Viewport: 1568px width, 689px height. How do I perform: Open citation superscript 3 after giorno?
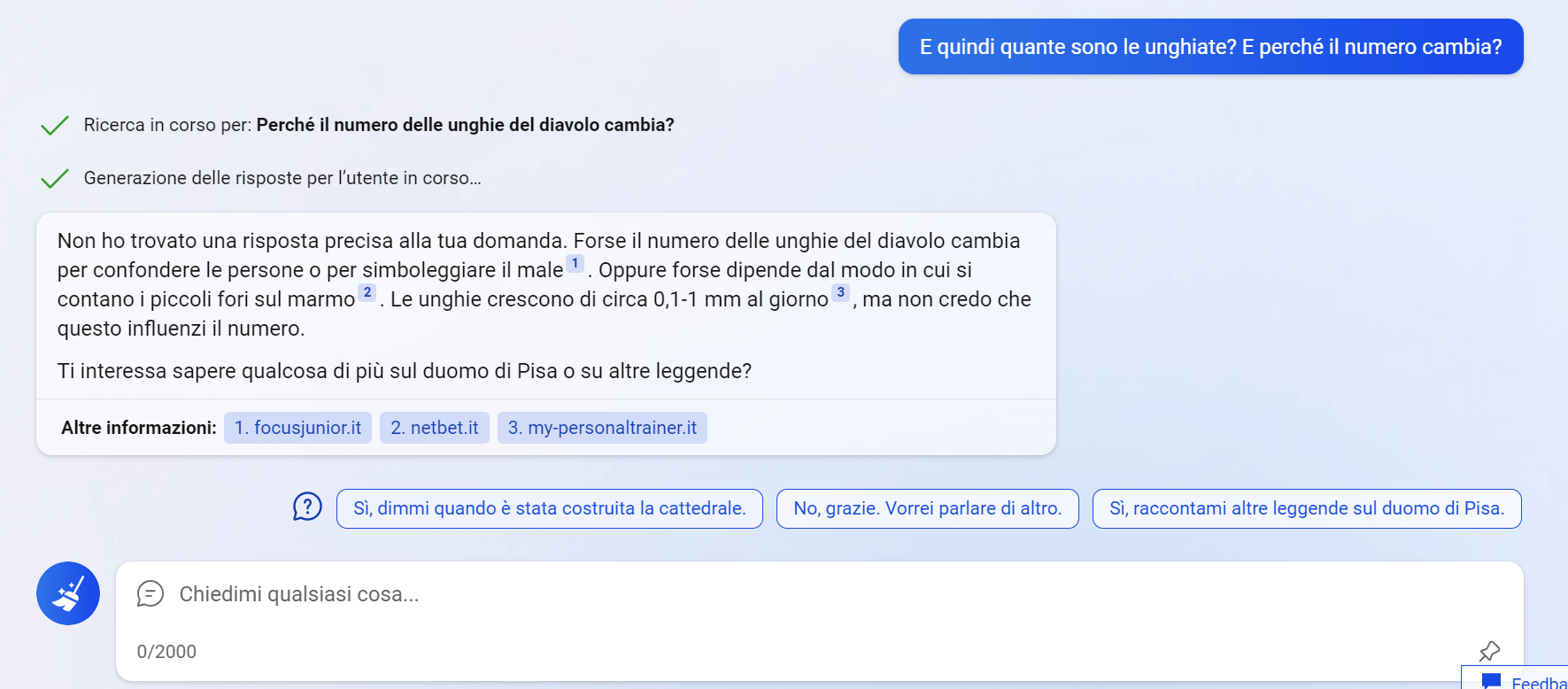point(841,292)
